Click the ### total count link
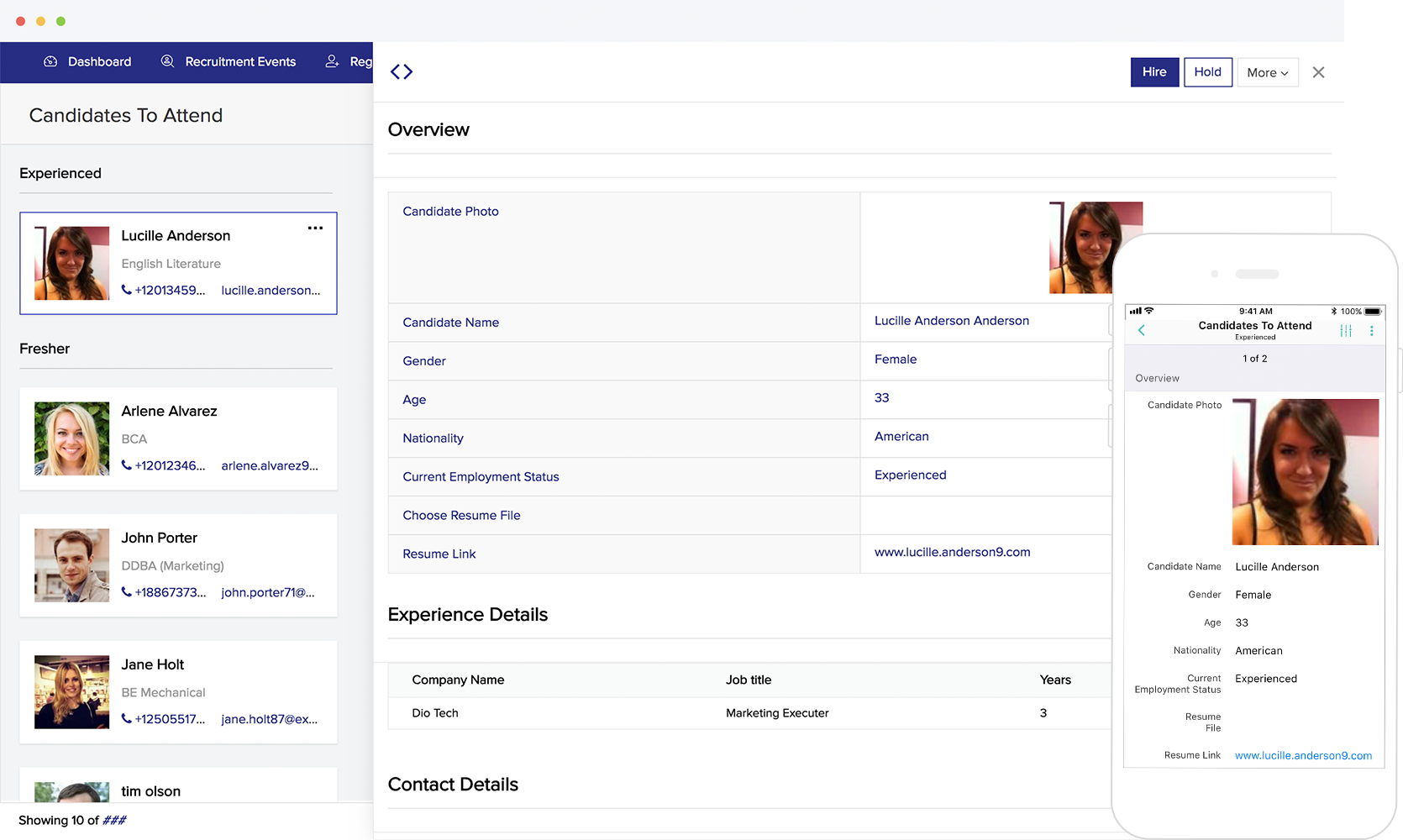Screen dimensions: 1403x840 pos(114,820)
